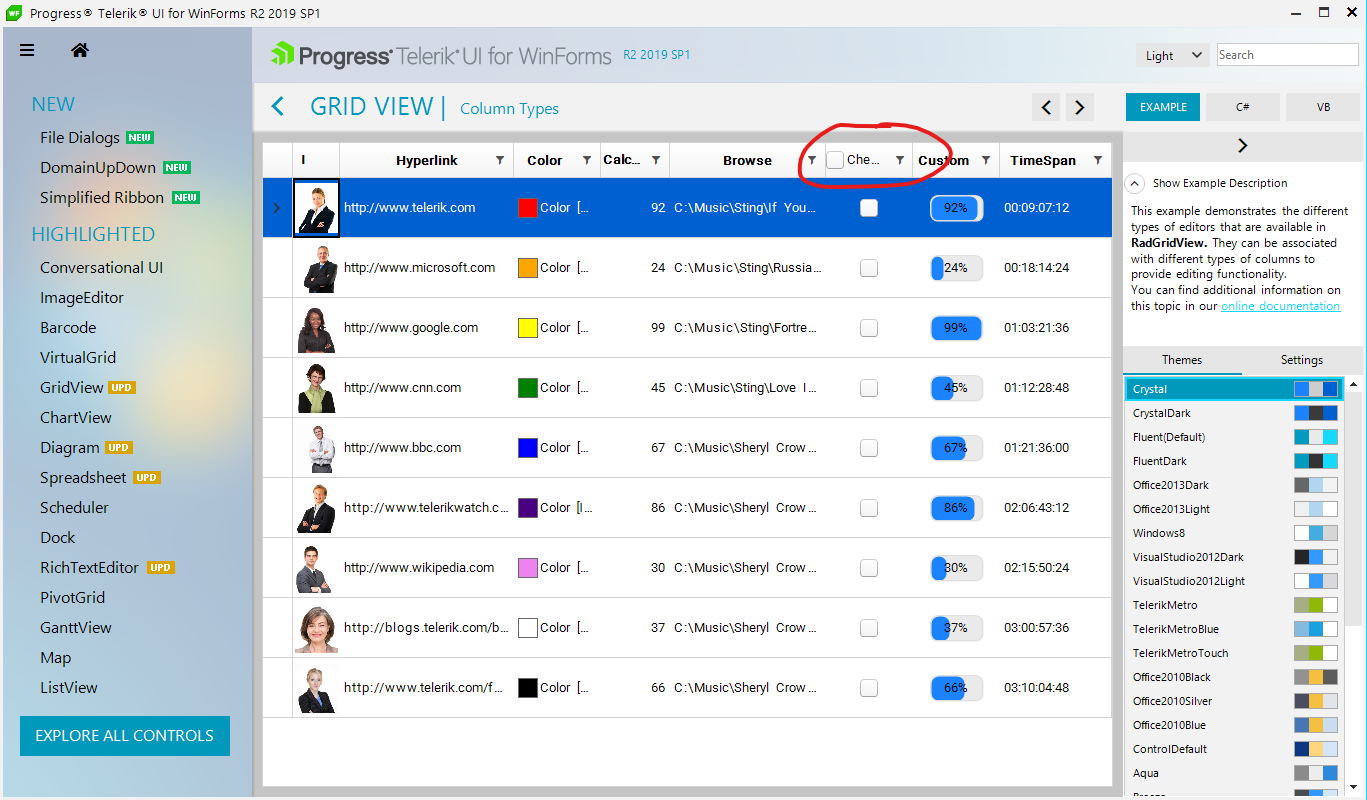Image resolution: width=1367 pixels, height=800 pixels.
Task: Click inside the Search field
Action: pos(1287,55)
